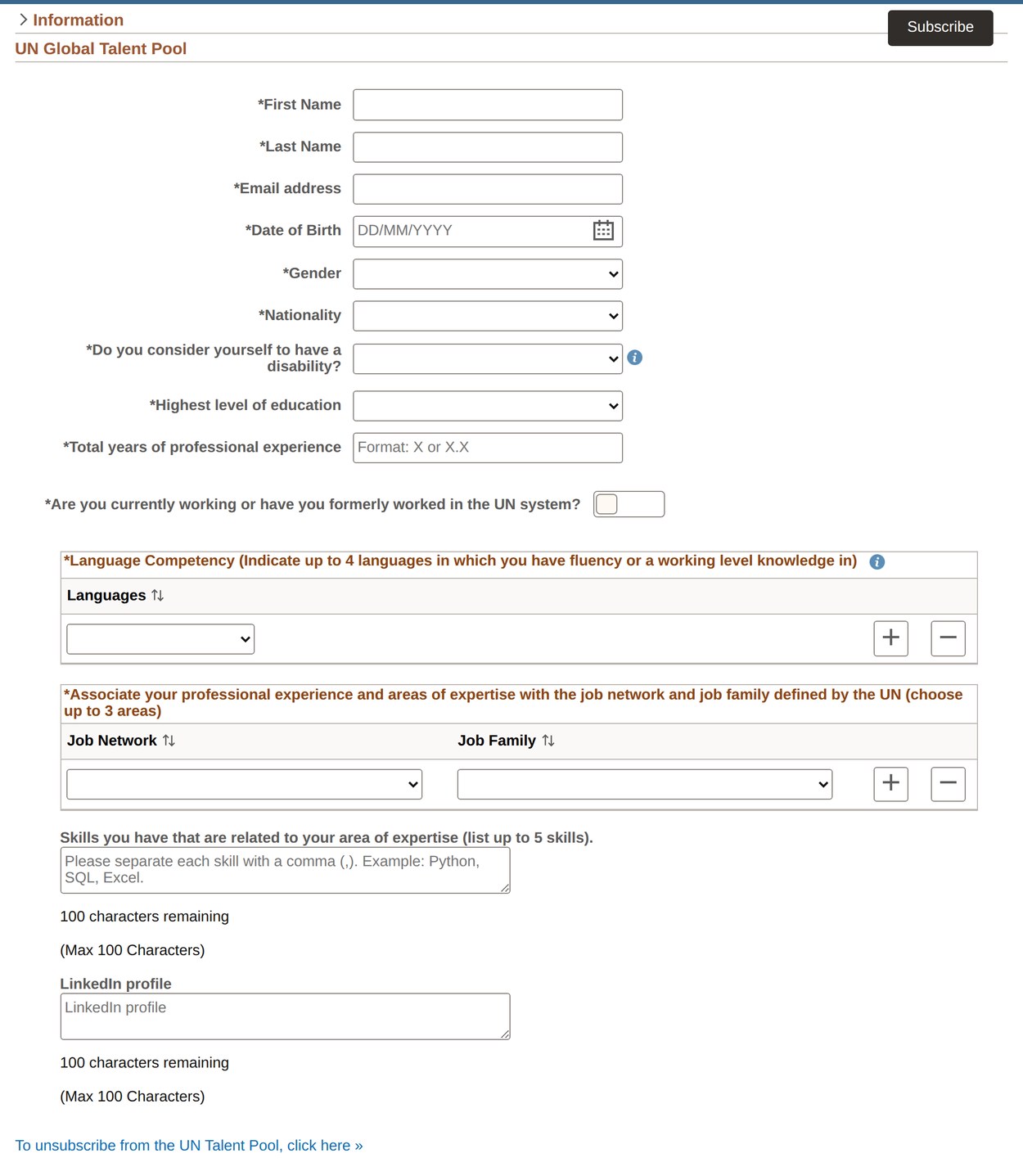Open the Job Family dropdown
The height and width of the screenshot is (1176, 1023).
click(x=645, y=784)
